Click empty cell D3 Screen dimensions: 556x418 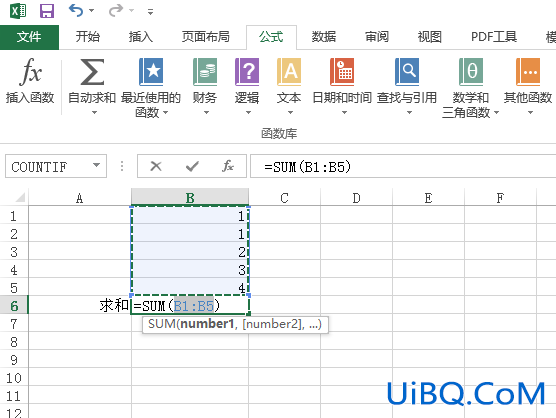click(x=356, y=252)
